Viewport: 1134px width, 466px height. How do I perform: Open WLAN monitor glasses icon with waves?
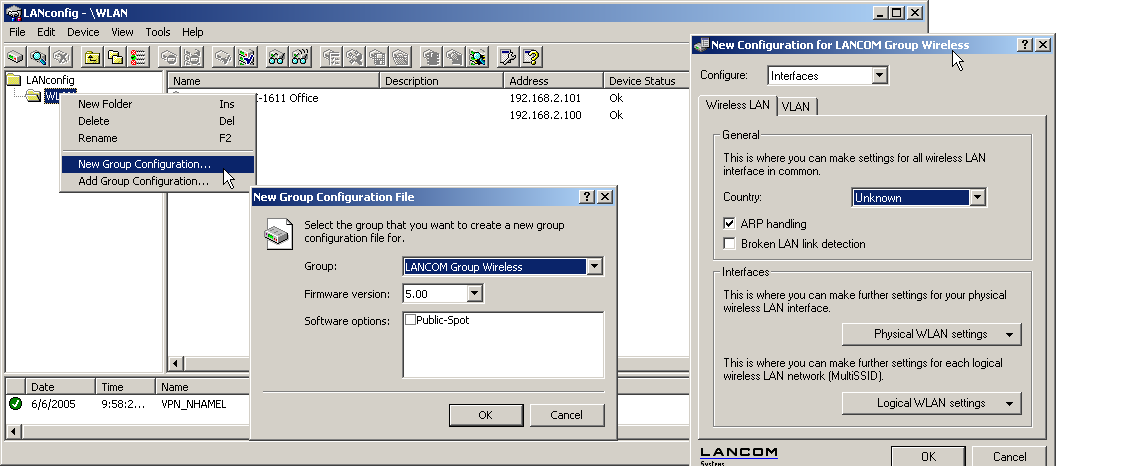coord(300,57)
